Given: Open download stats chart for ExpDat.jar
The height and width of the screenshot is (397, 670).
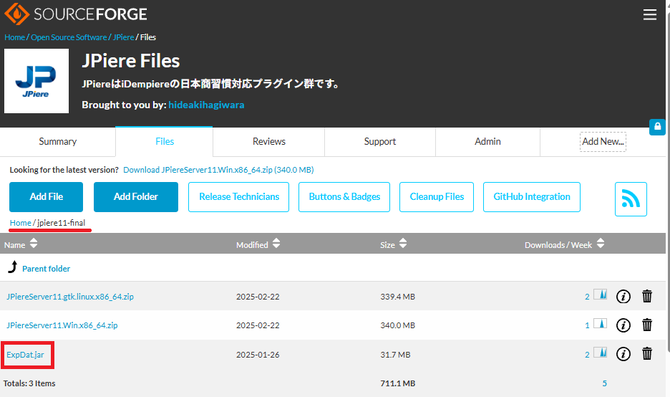Looking at the screenshot, I should [600, 353].
